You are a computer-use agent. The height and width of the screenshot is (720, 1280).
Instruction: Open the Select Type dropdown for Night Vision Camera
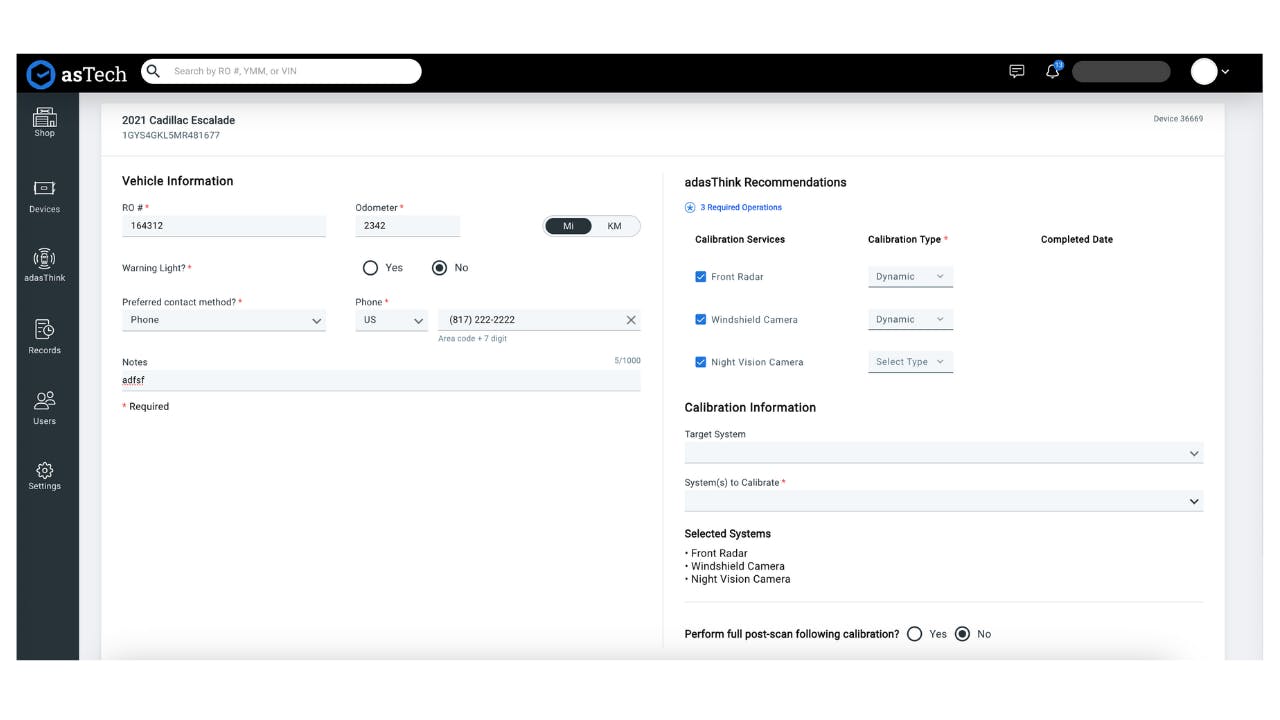909,362
